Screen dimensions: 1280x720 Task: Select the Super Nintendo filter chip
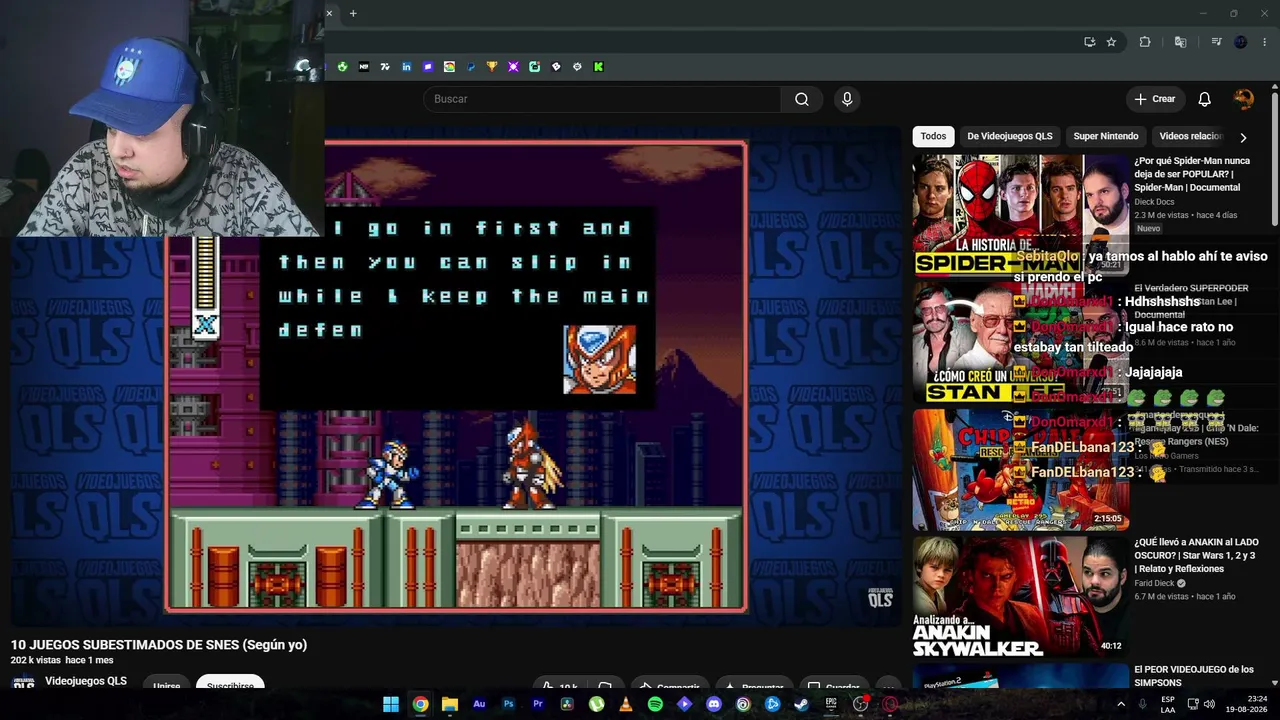1106,137
